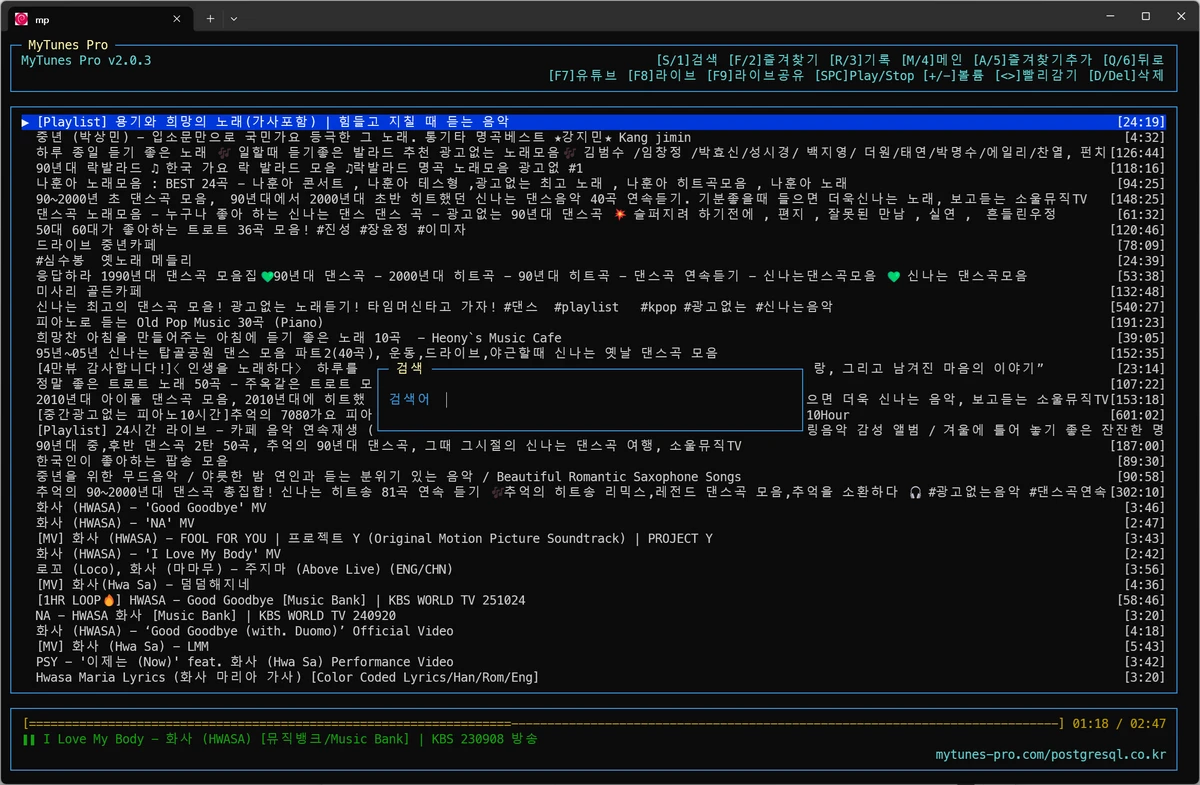Select PSY '이제는 (Now)' feat. 화사 row
Screen dimensions: 1200x785
coord(593,662)
